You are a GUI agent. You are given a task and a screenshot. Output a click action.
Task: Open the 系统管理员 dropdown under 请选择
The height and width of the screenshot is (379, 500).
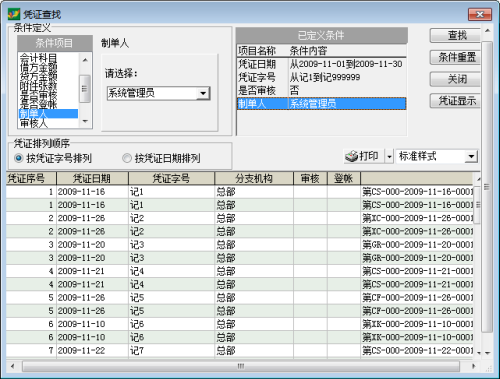click(x=203, y=93)
